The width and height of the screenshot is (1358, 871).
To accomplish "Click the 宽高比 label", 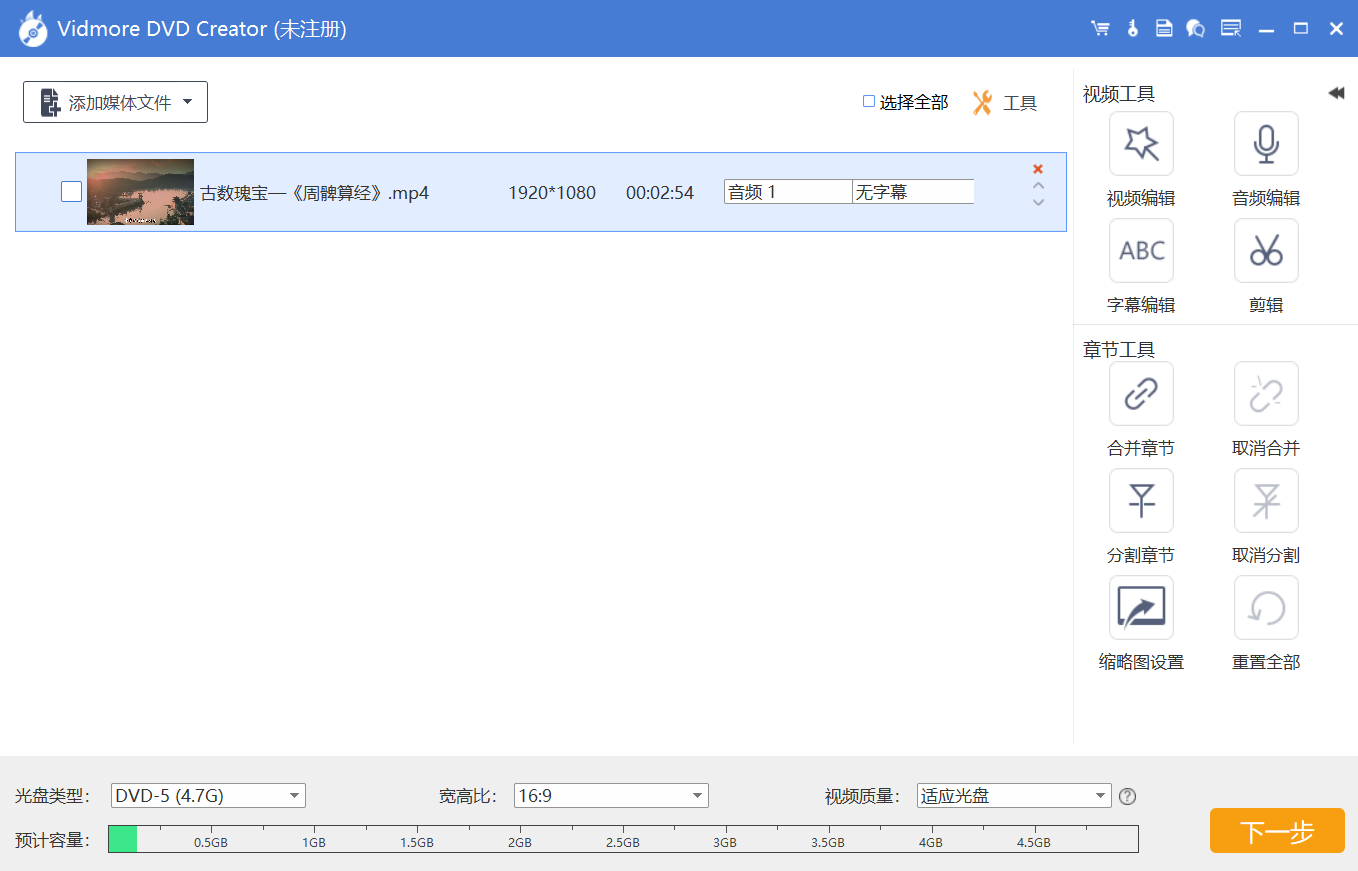I will (468, 796).
